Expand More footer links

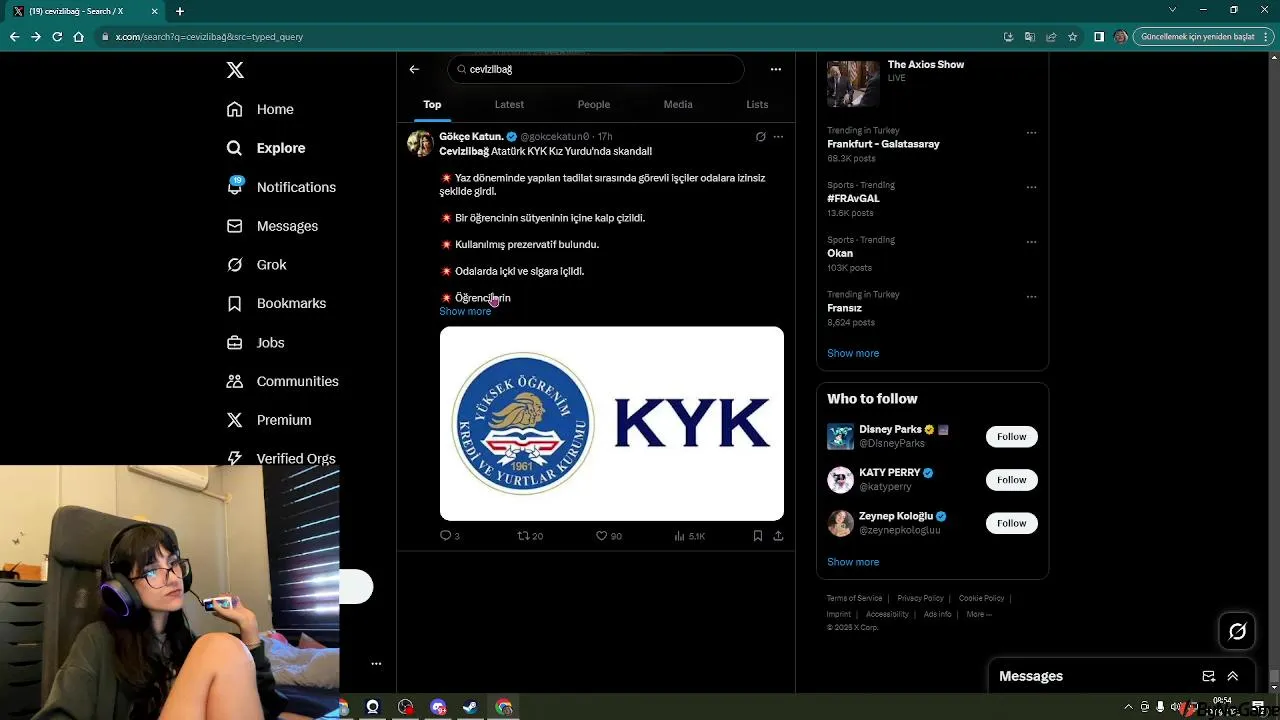tap(979, 614)
